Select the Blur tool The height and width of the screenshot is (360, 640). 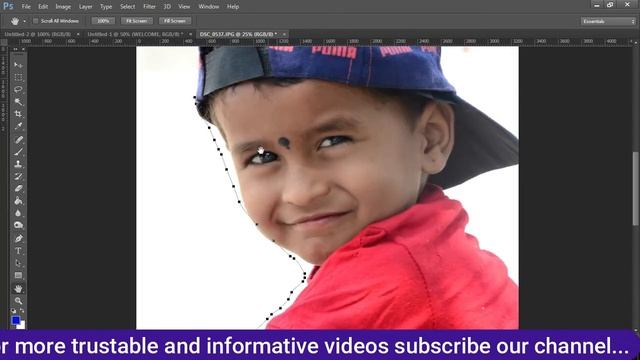click(18, 213)
